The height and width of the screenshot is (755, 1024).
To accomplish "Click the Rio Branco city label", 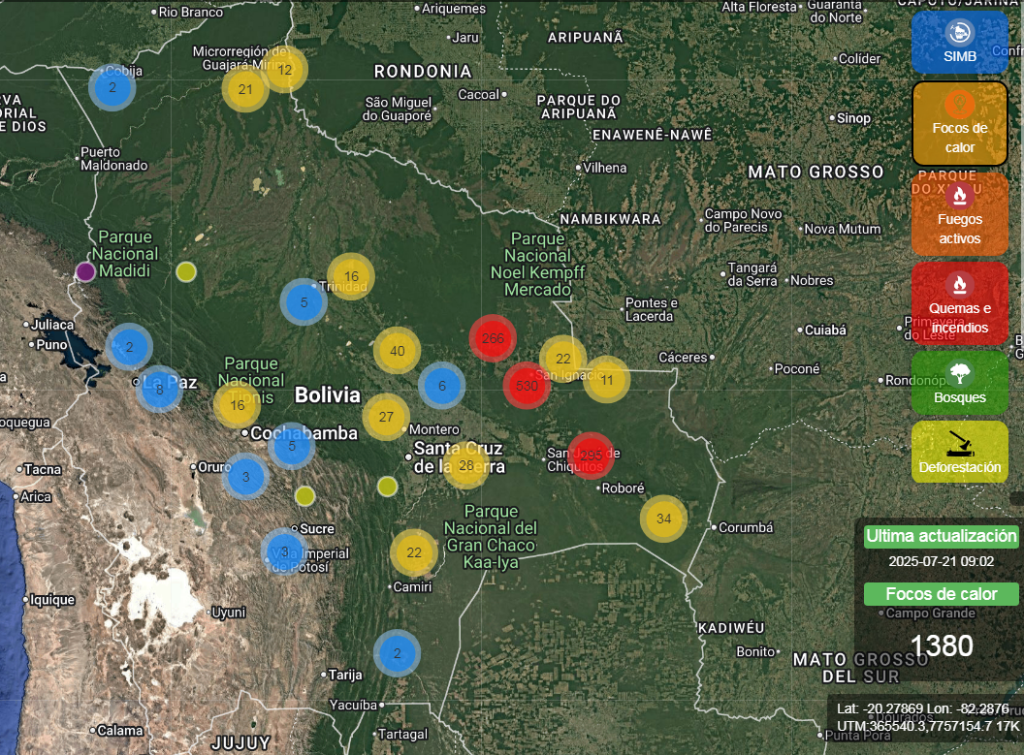I will [x=190, y=12].
